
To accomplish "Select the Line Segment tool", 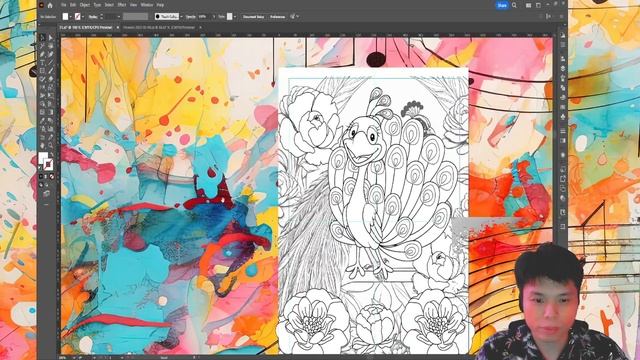I will click(51, 62).
